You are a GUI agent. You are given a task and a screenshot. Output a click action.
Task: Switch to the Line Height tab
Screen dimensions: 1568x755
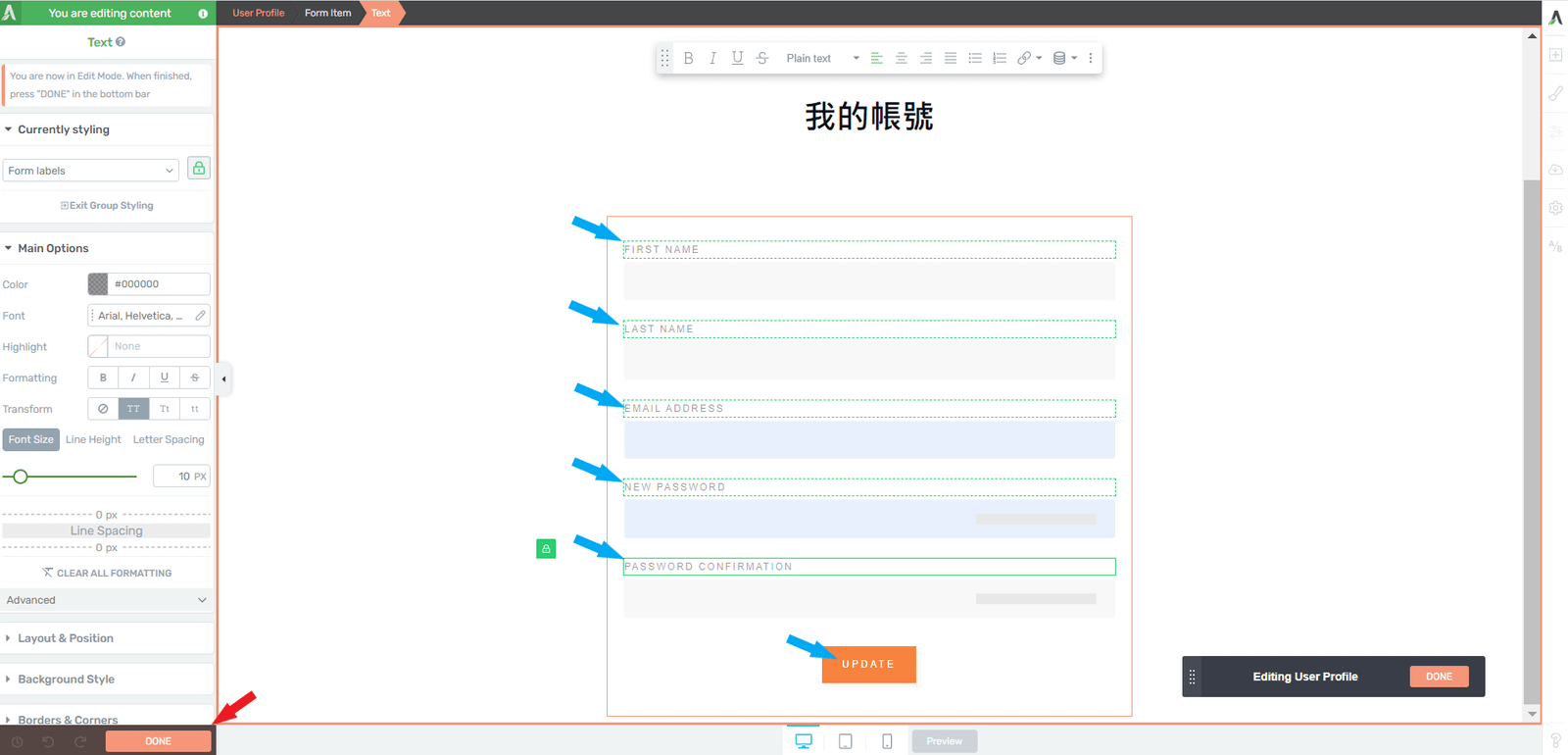tap(93, 439)
